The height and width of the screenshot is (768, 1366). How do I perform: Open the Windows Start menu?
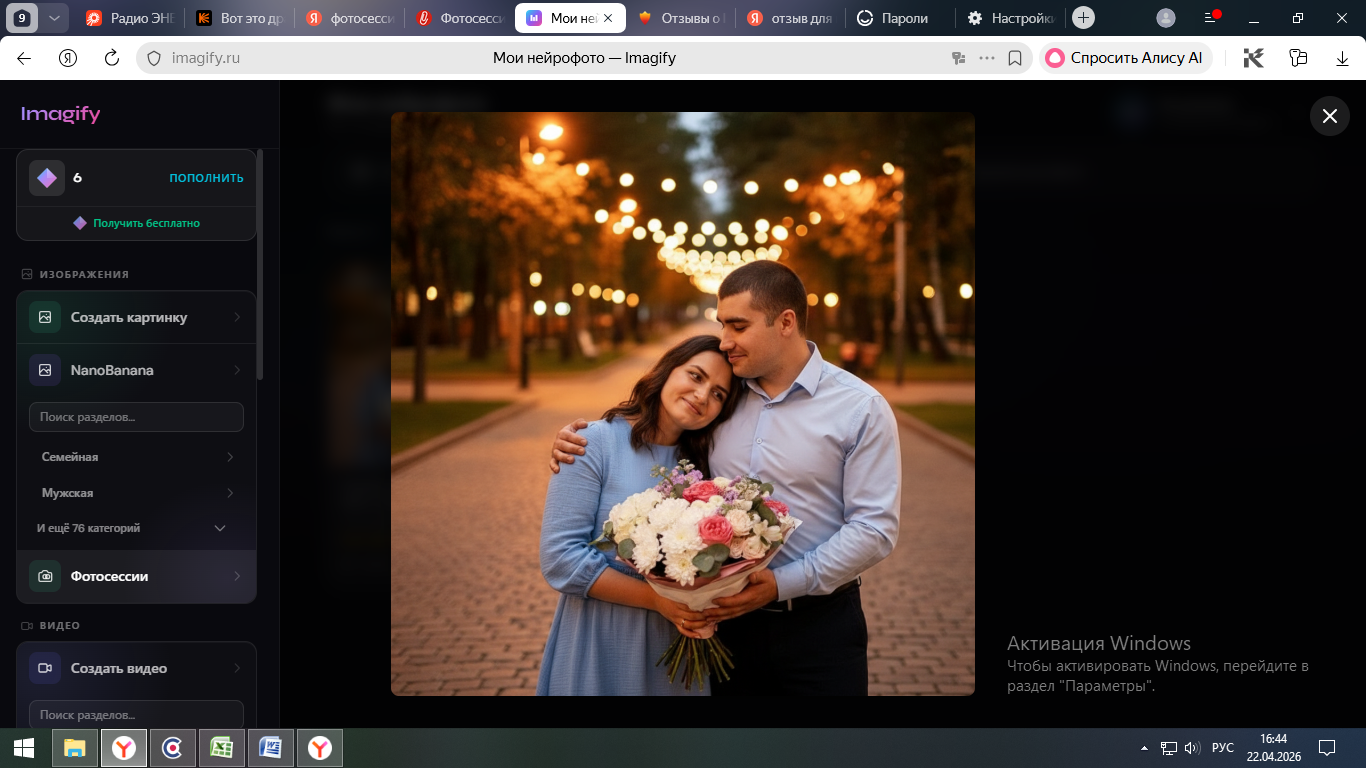(24, 747)
